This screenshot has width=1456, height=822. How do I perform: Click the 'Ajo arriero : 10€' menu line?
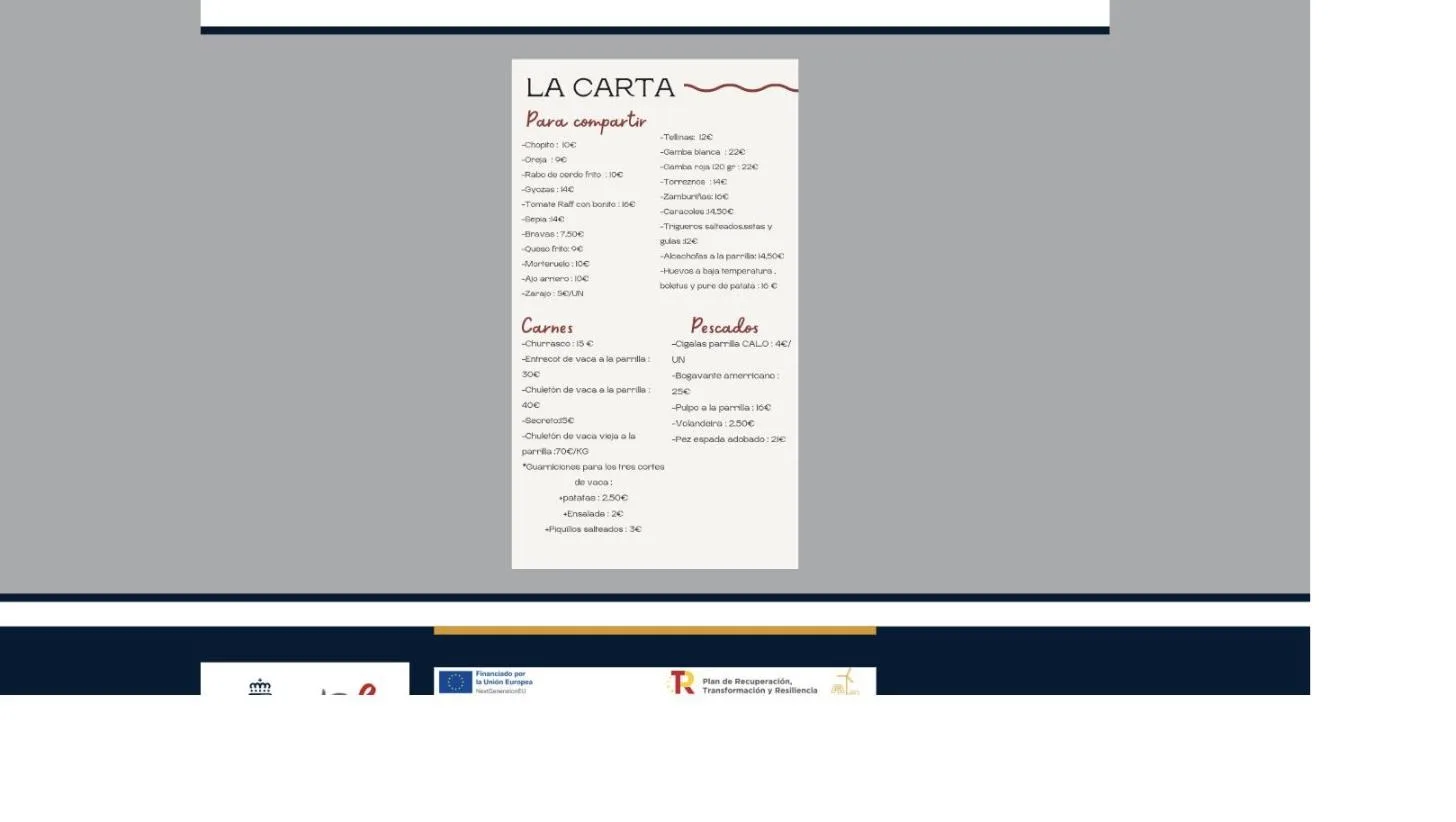coord(555,279)
